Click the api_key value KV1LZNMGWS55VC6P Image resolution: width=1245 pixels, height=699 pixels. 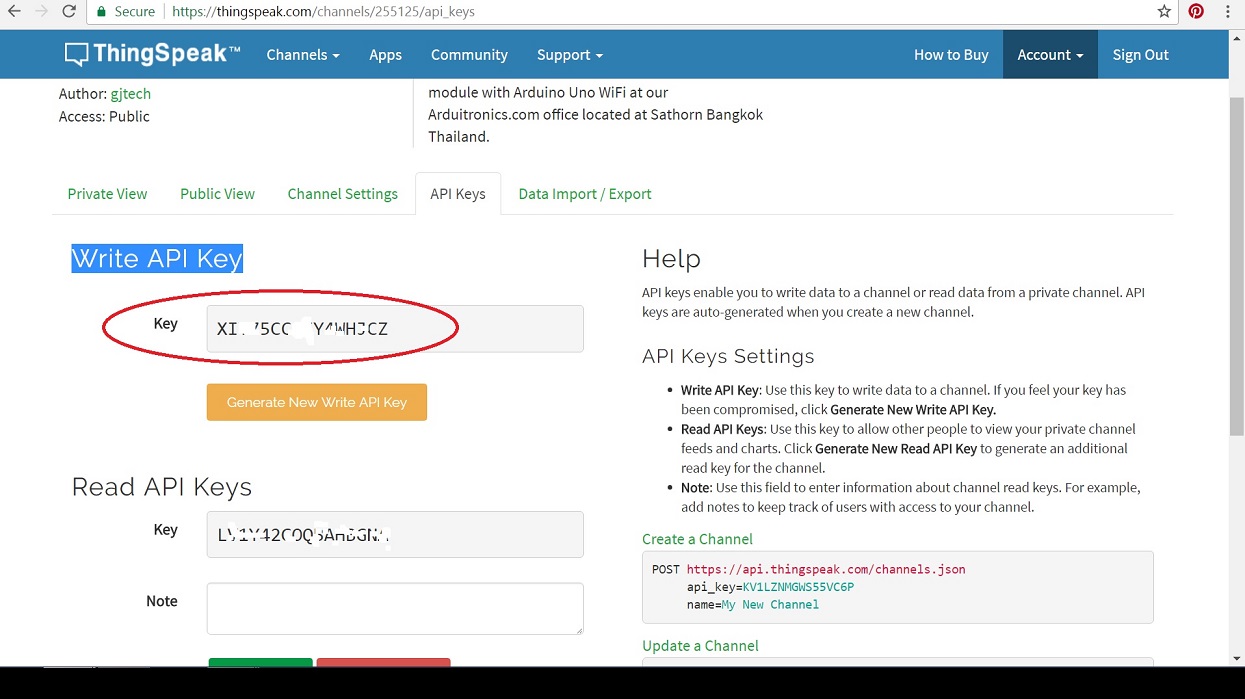pyautogui.click(x=798, y=587)
